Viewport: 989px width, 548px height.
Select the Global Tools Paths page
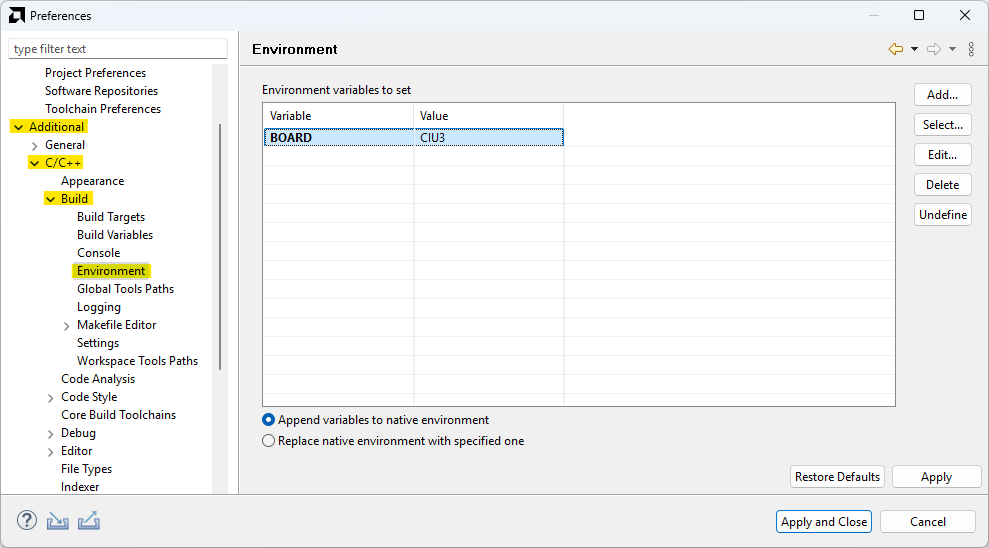125,289
